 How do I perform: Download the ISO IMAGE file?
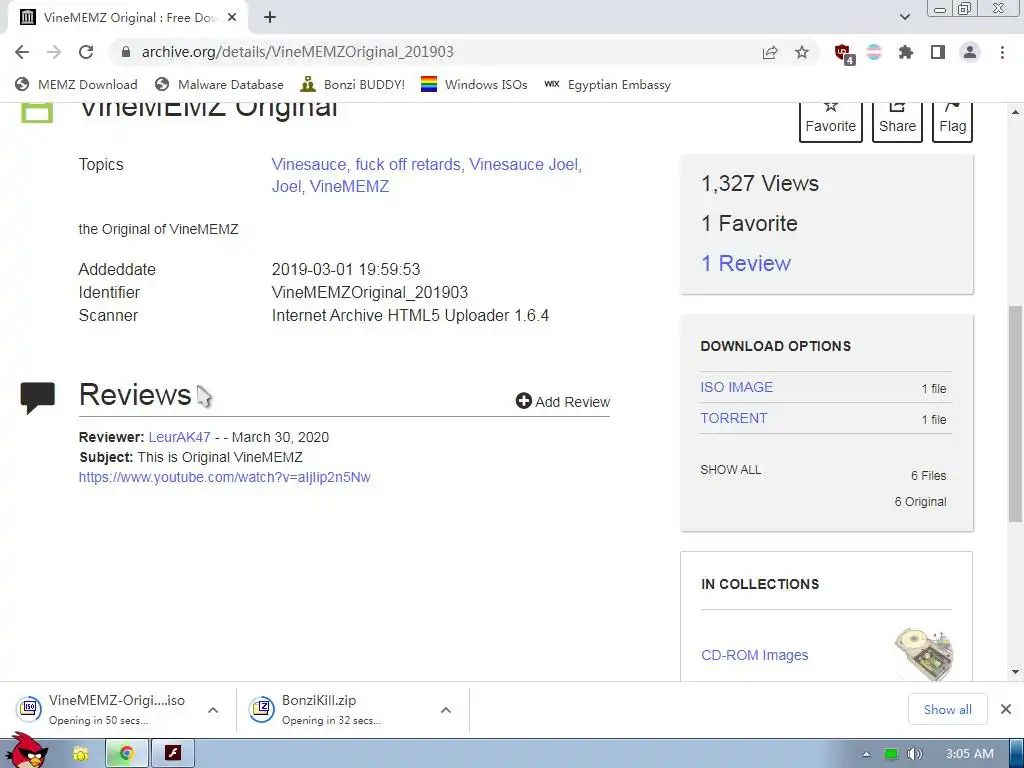tap(737, 387)
